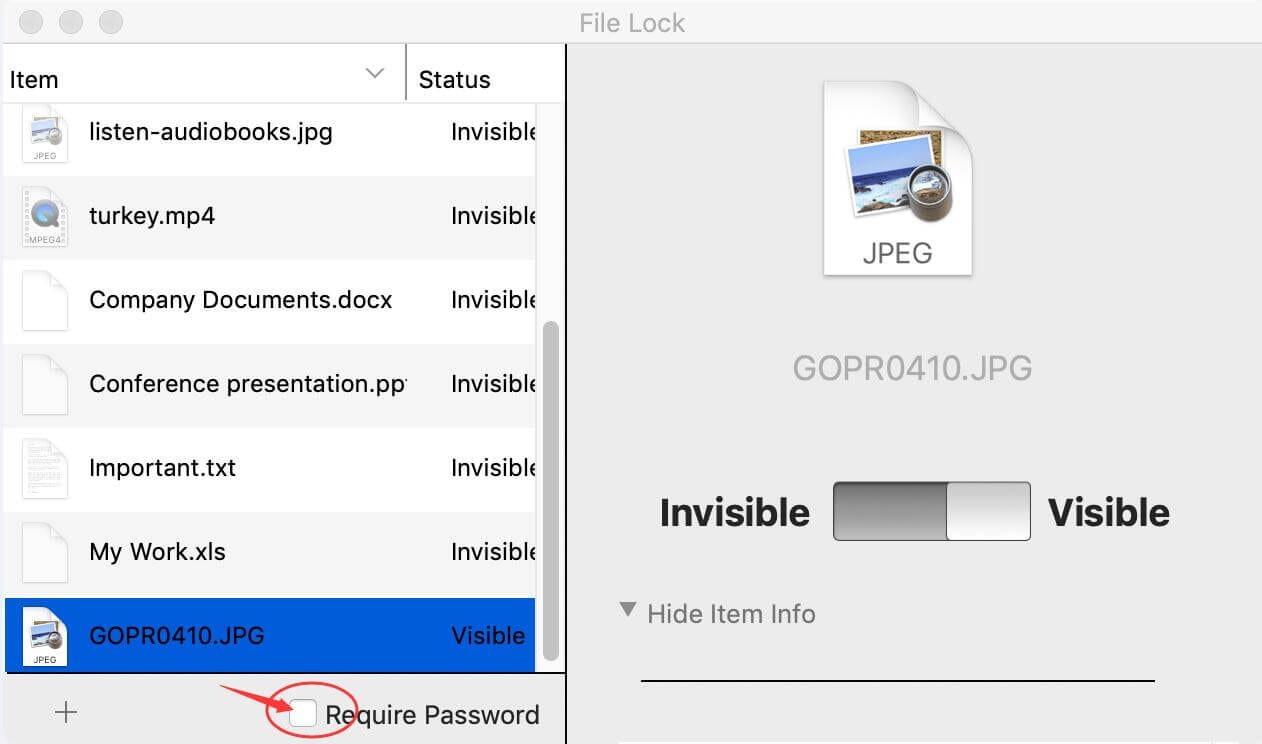Viewport: 1262px width, 744px height.
Task: Click the text file icon beside Important.txt
Action: tap(44, 468)
